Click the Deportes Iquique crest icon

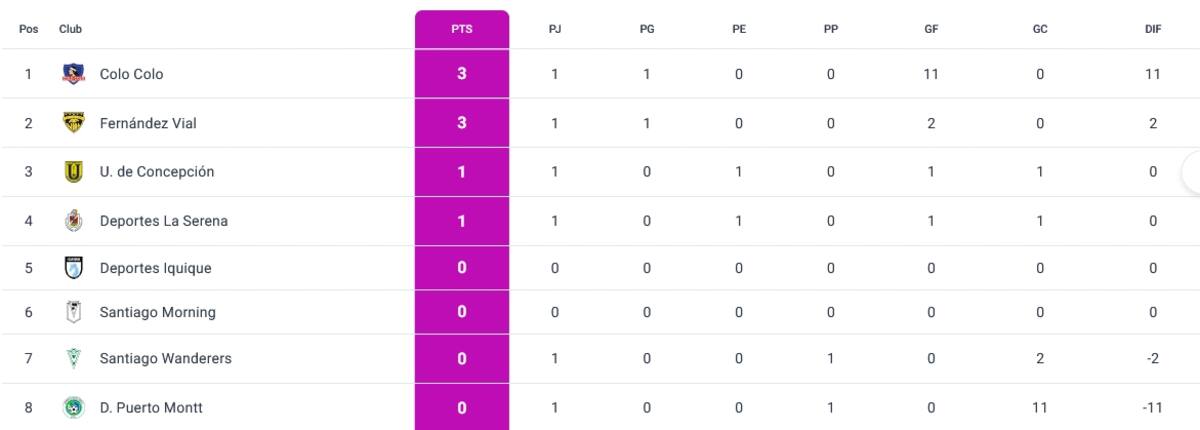coord(73,268)
